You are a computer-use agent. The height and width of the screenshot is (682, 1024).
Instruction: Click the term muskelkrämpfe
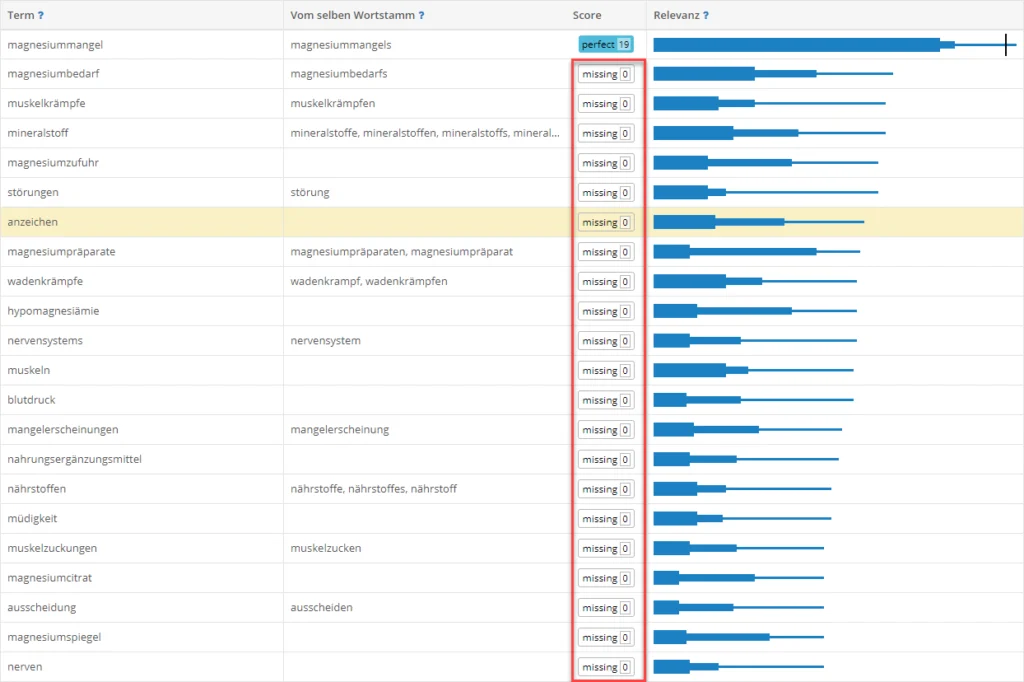pyautogui.click(x=47, y=104)
